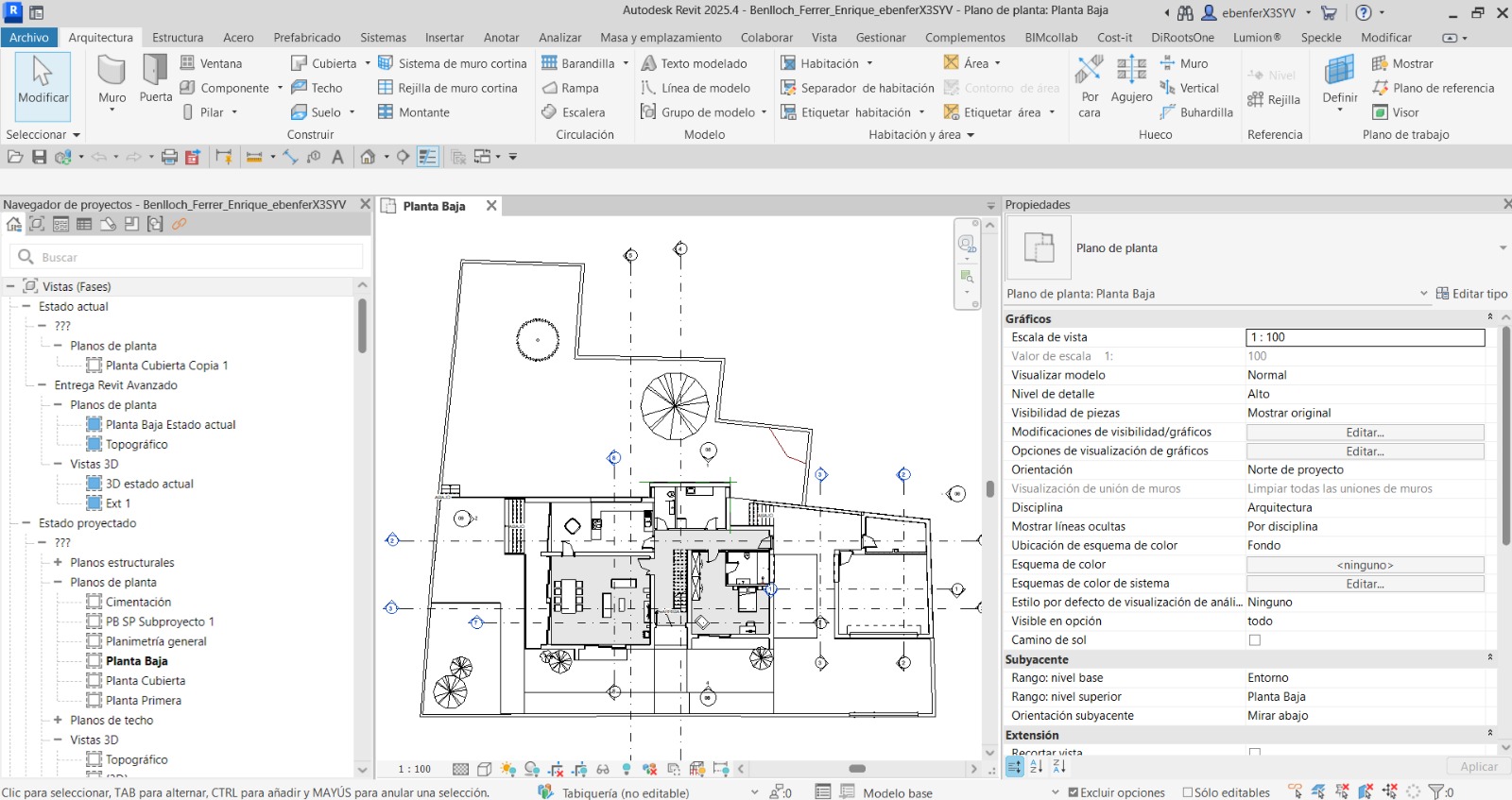Select Planta Cubierta in project browser
Viewport: 1512px width, 800px height.
click(146, 681)
